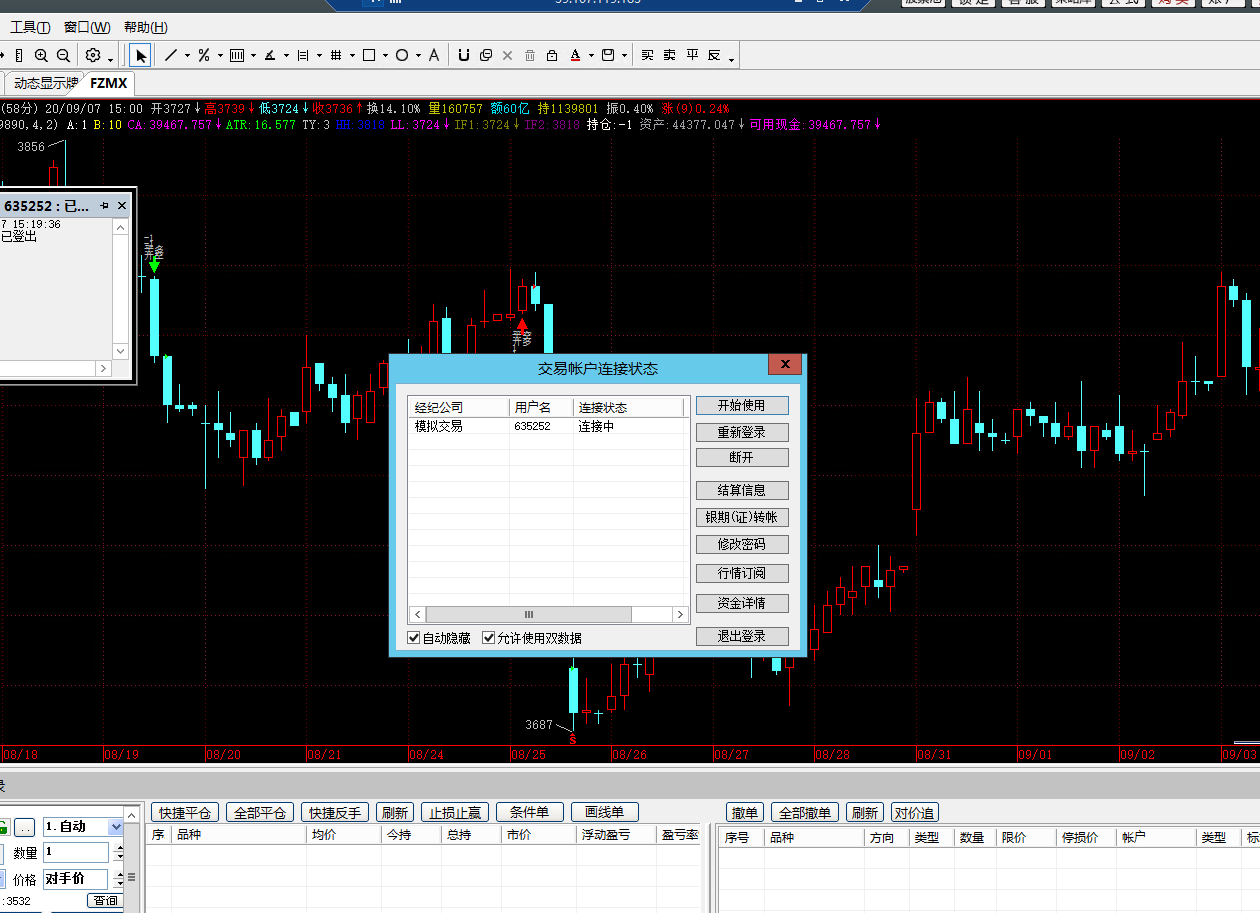Click the 行情订阅 button
This screenshot has height=913, width=1260.
point(742,574)
